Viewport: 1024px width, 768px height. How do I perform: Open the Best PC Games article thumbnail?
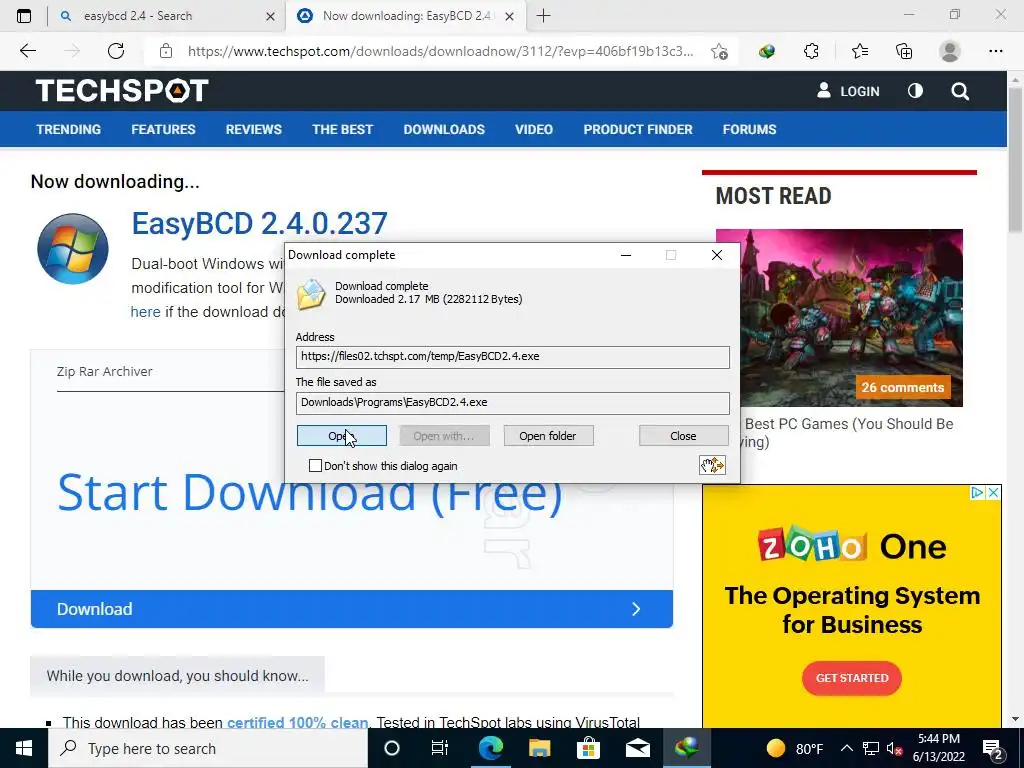(839, 317)
